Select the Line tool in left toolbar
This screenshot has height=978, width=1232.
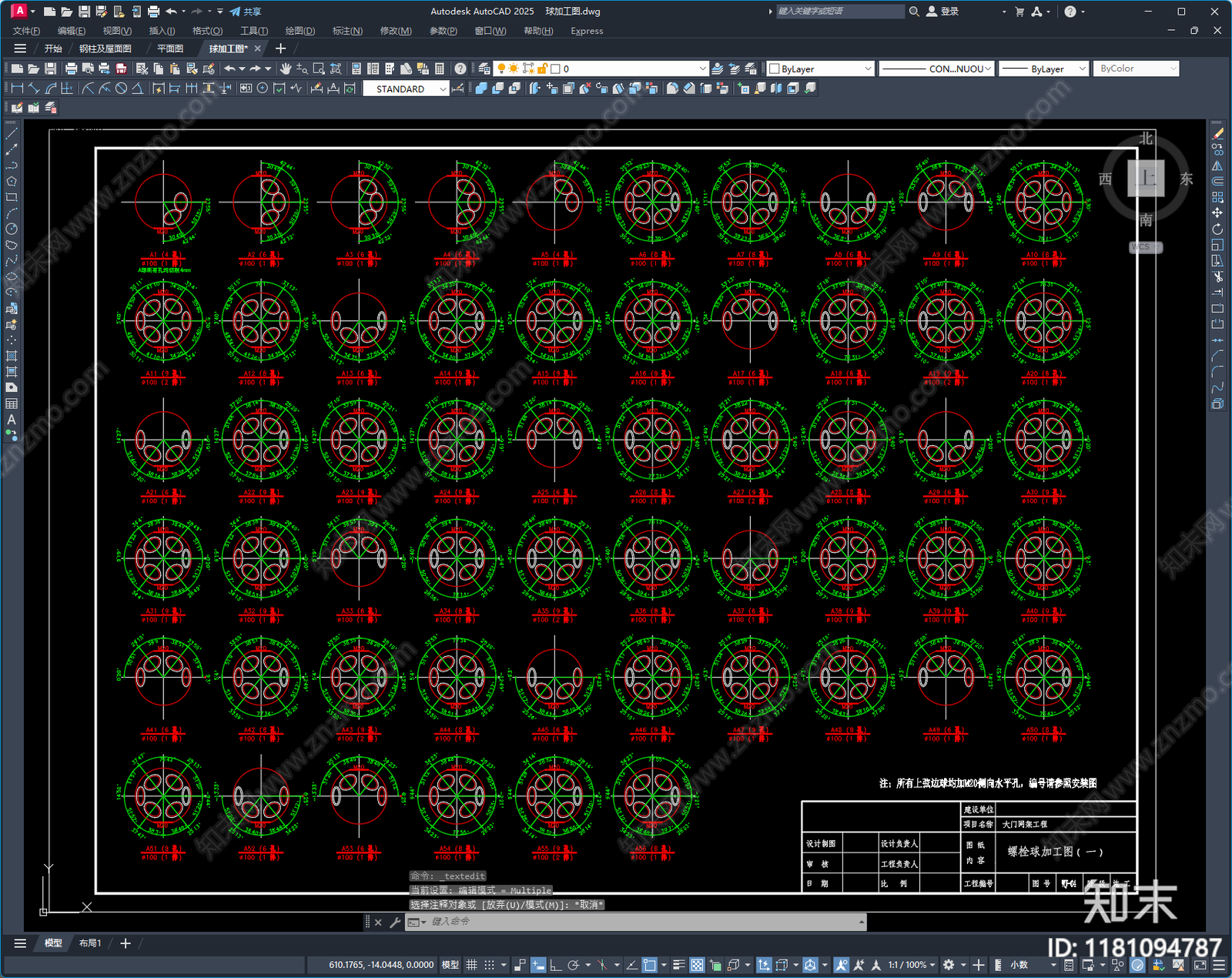pyautogui.click(x=12, y=134)
